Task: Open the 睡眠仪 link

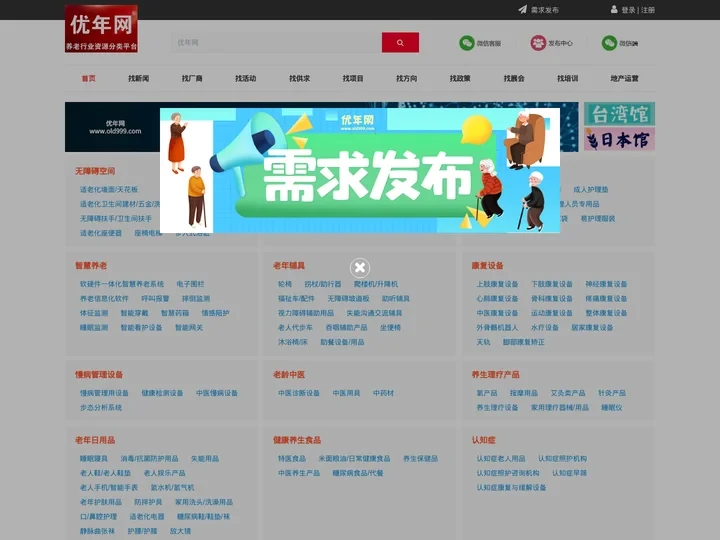Action: coord(612,408)
